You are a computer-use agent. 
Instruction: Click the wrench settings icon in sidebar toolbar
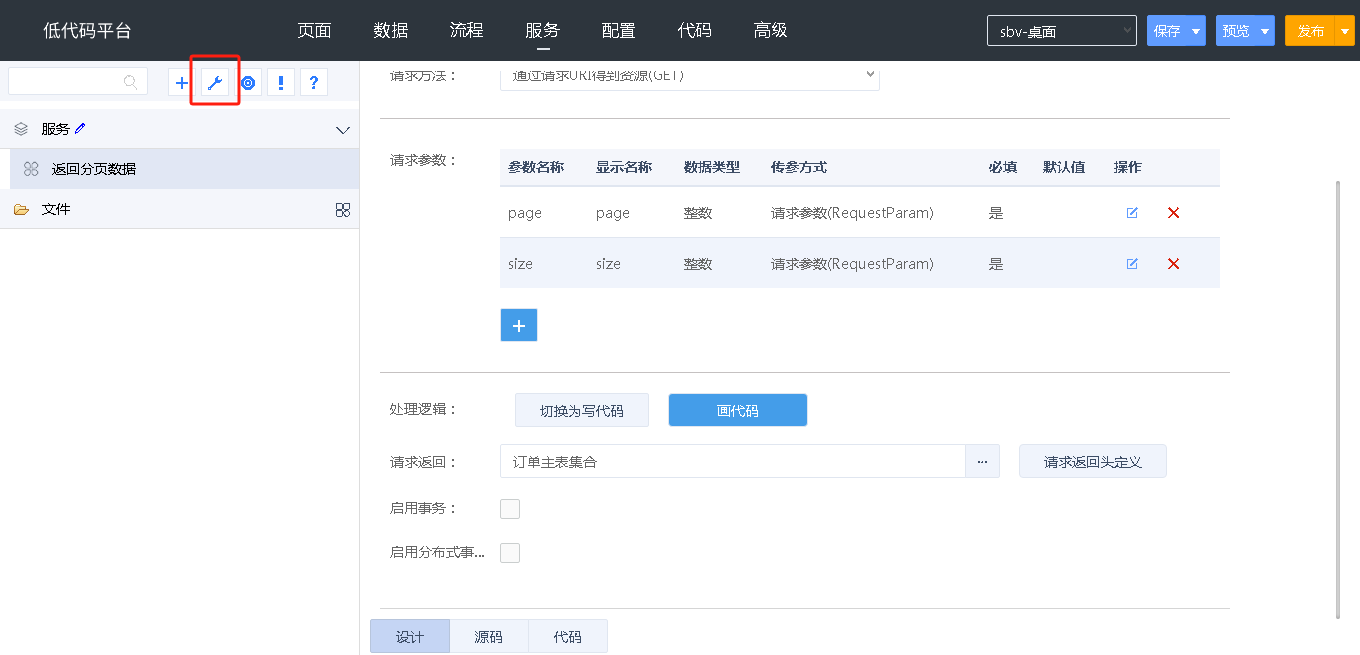click(214, 82)
